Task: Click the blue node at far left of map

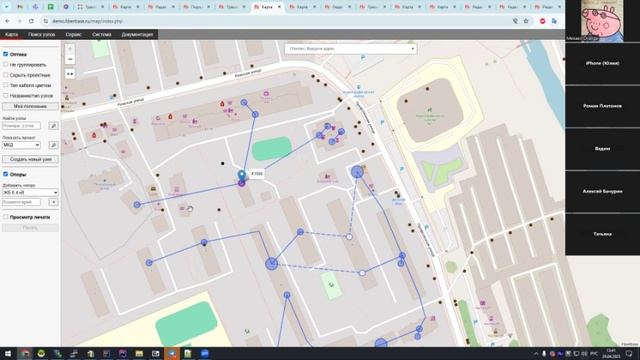Action: click(x=137, y=204)
